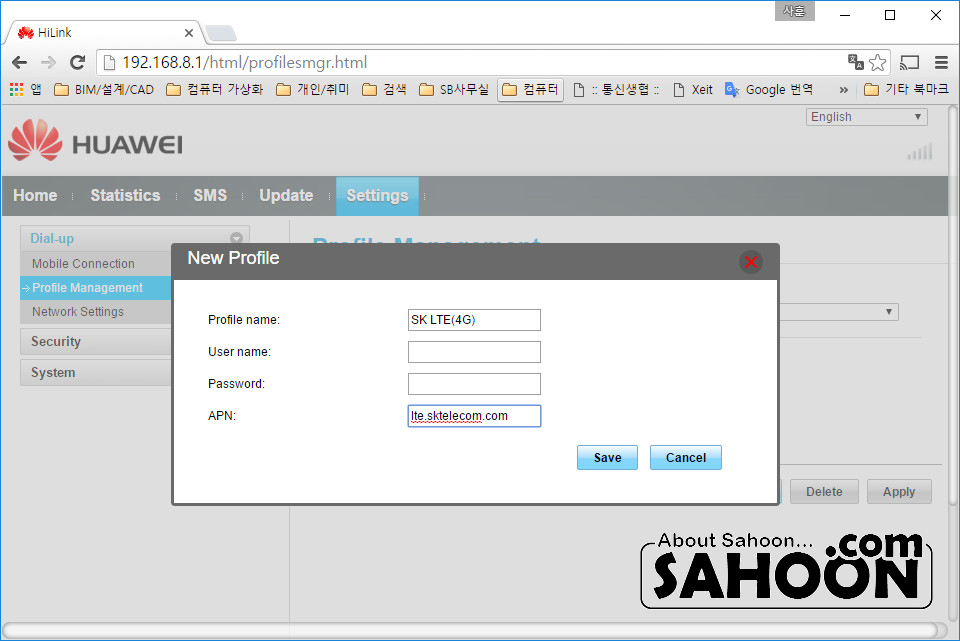
Task: Open the Google 번역 bookmark
Action: pos(769,90)
